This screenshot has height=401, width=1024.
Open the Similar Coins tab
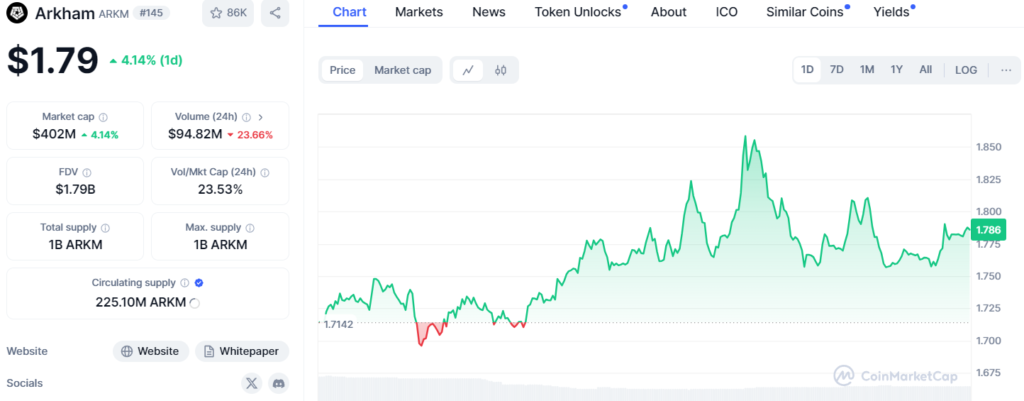pos(805,12)
